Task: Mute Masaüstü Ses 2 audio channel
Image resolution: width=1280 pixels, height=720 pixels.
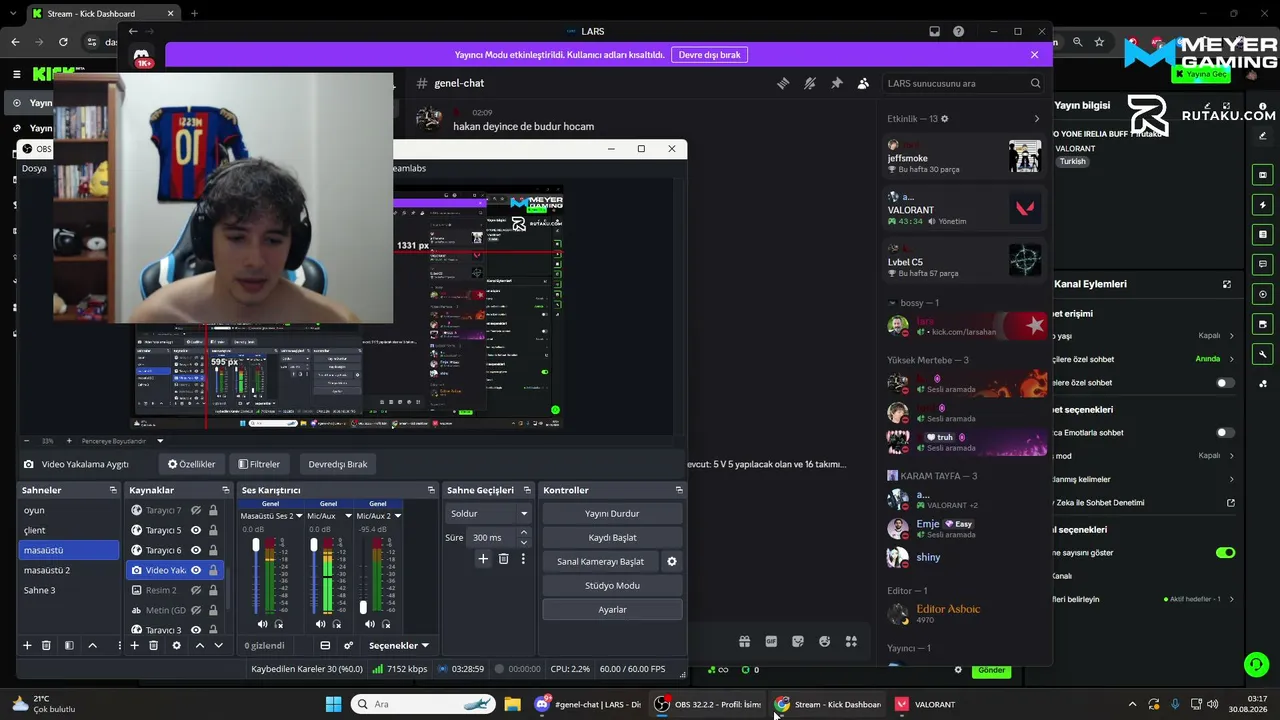Action: (x=262, y=624)
